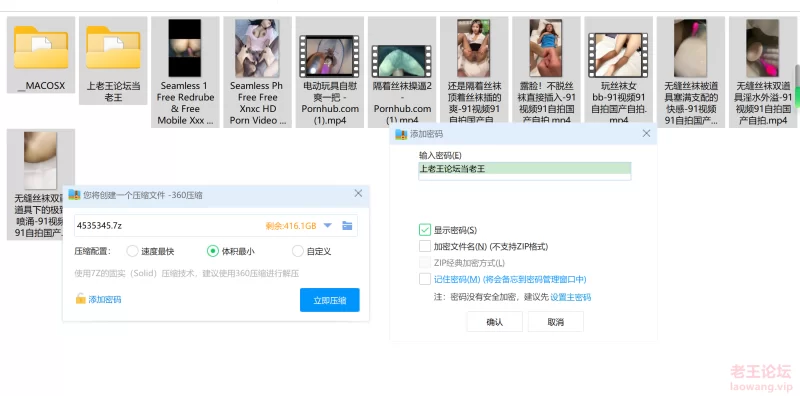This screenshot has height=396, width=800.
Task: Confirm password with 确认 button
Action: pos(494,322)
